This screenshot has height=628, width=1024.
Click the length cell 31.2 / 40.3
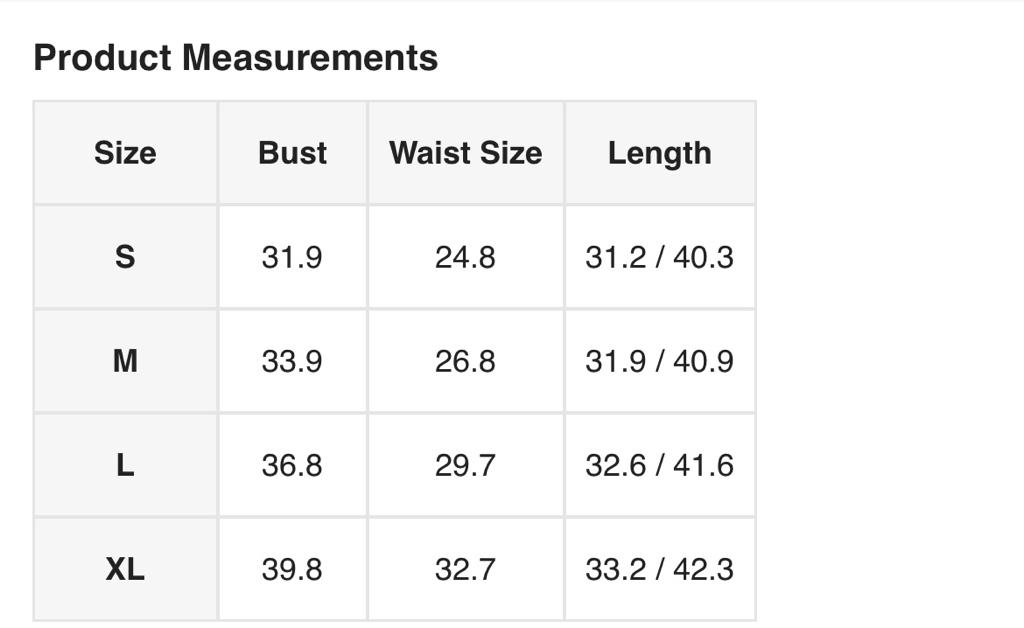[x=659, y=257]
